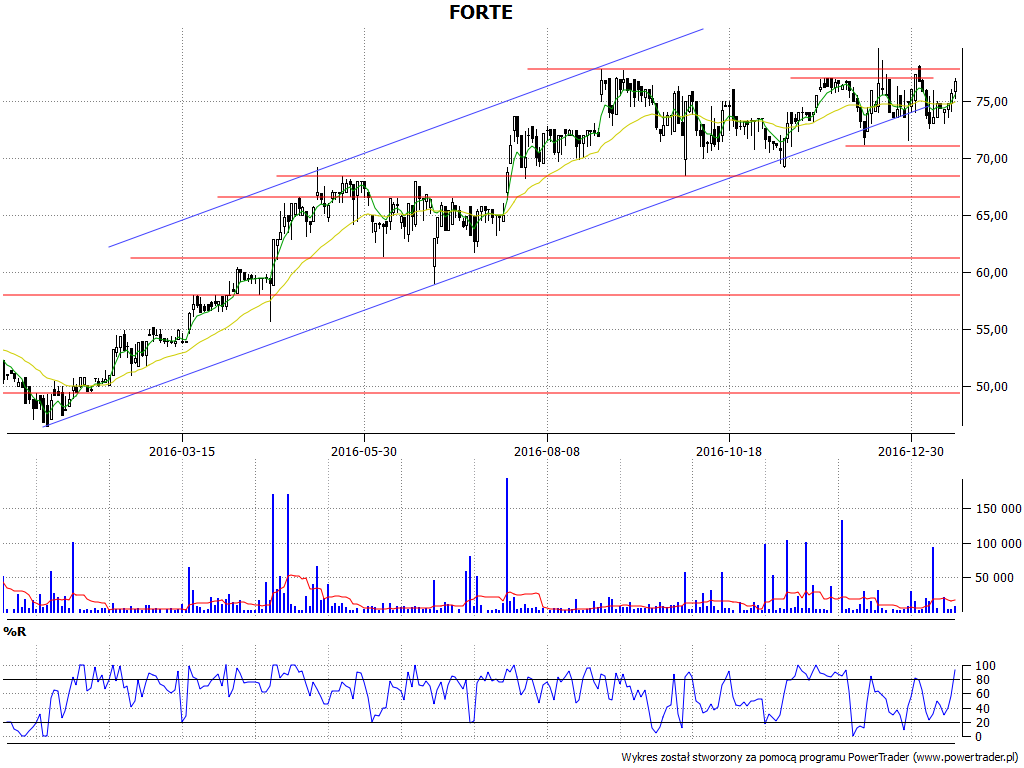Viewport: 1024px width, 768px height.
Task: Click the 150 000 volume axis label
Action: point(999,509)
